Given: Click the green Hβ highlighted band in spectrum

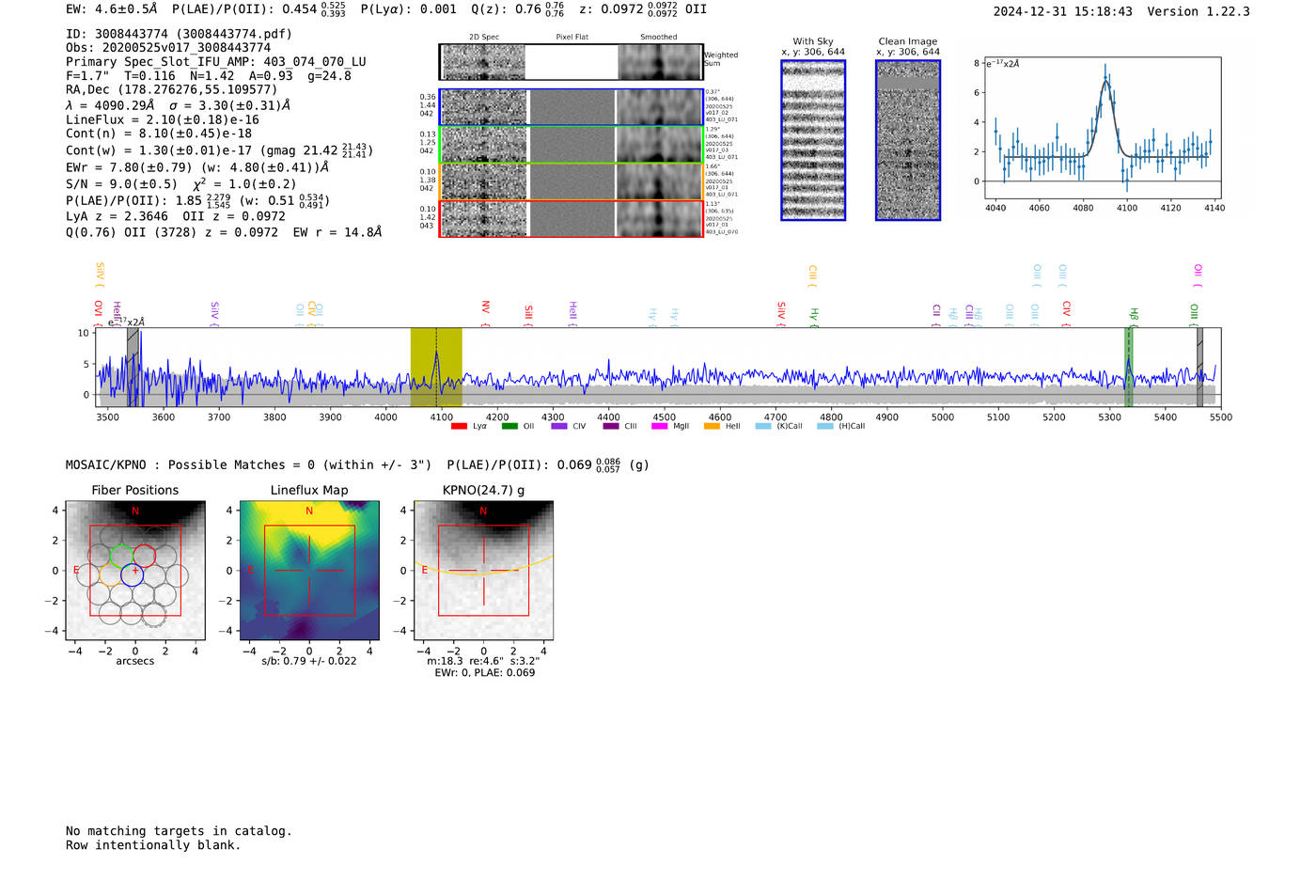Looking at the screenshot, I should [x=1129, y=368].
